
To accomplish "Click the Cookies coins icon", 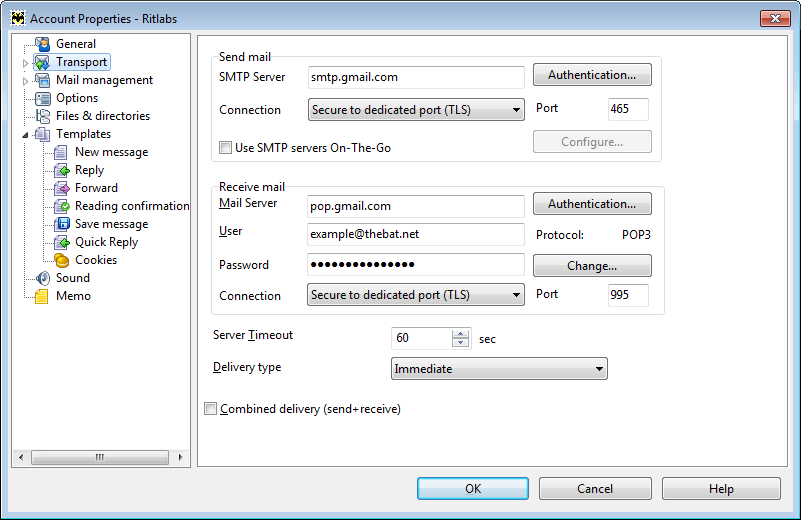I will pyautogui.click(x=62, y=260).
